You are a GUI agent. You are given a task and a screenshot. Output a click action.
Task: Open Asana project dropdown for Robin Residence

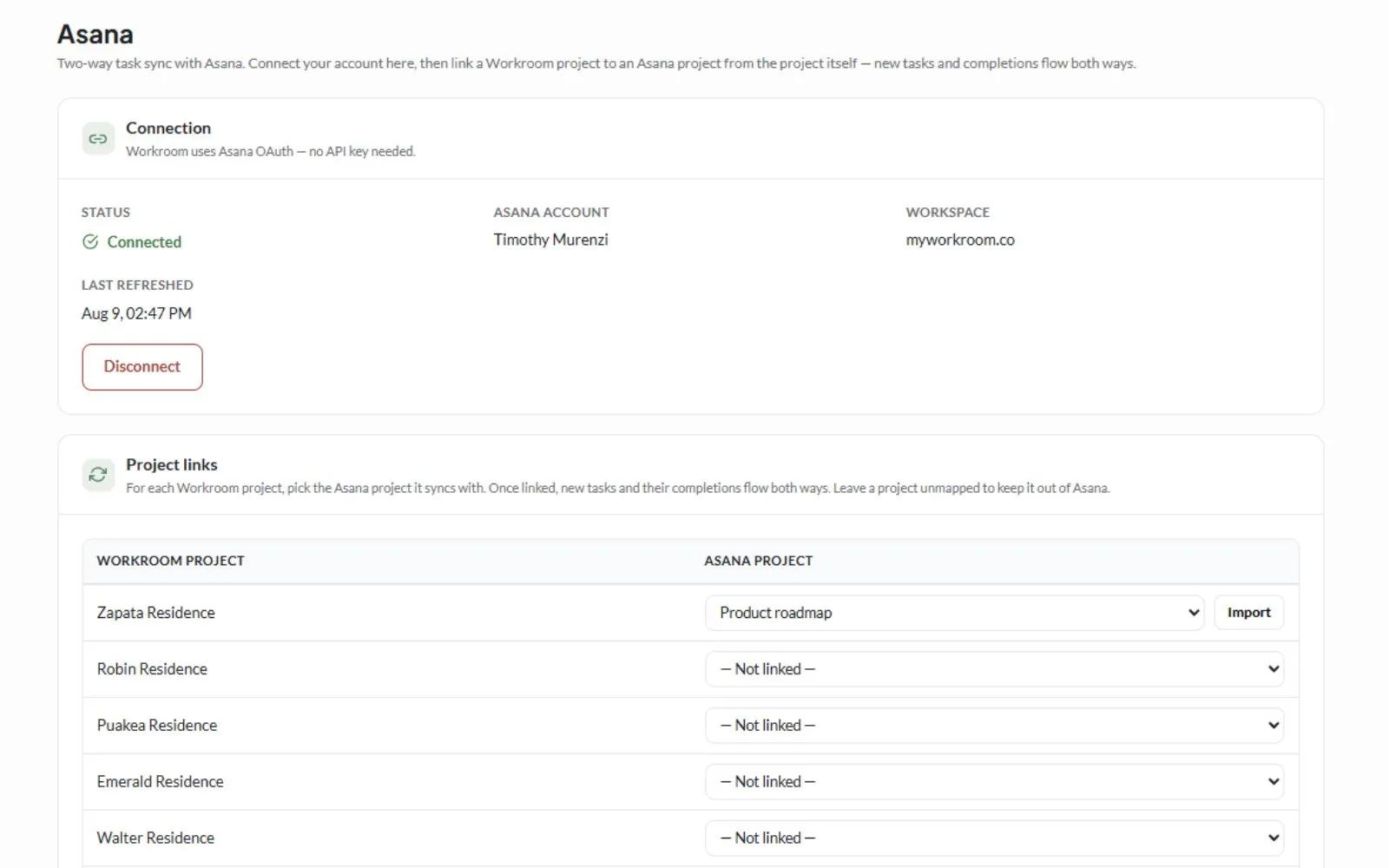[x=994, y=669]
